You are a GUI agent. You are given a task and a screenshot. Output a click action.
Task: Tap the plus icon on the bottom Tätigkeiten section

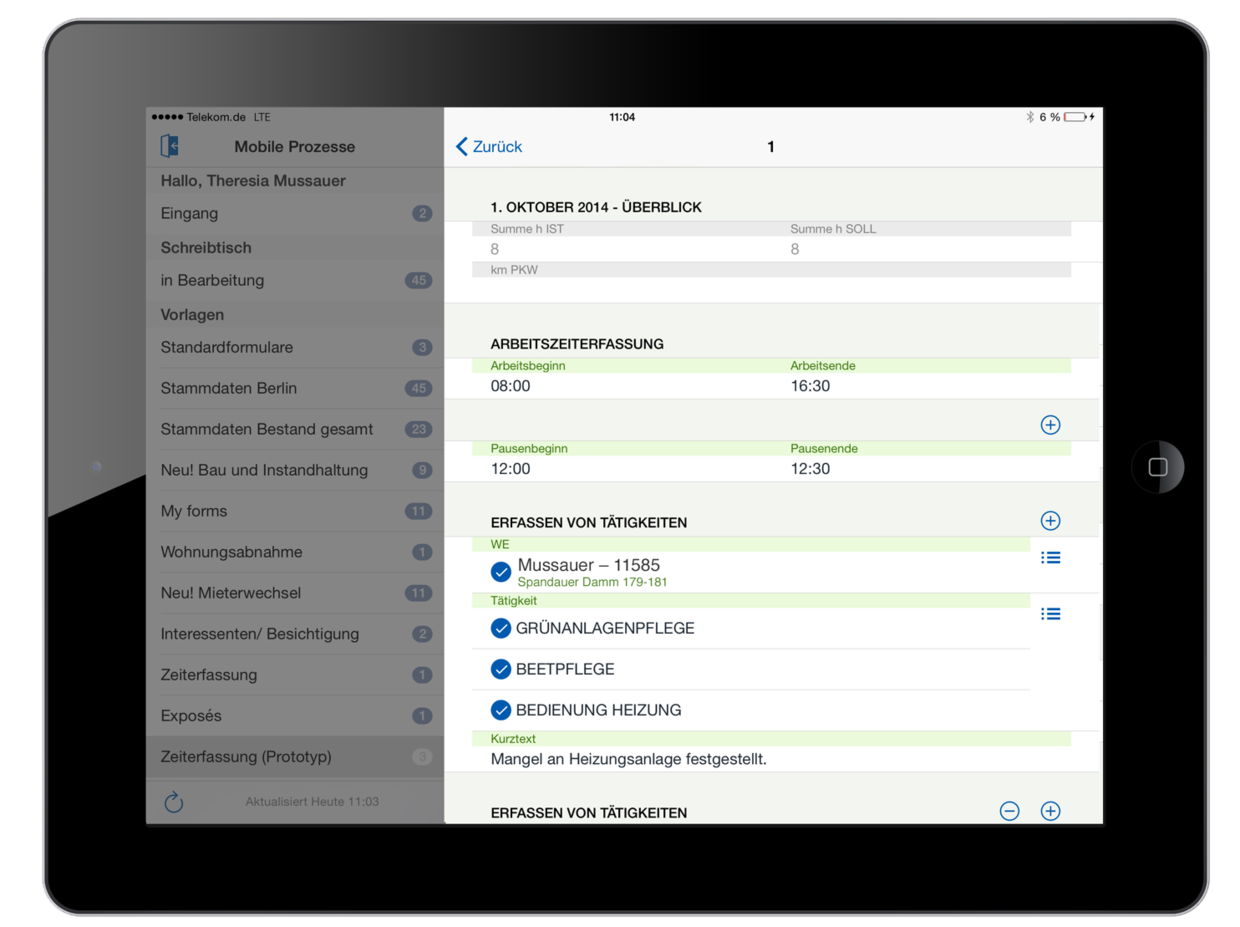point(1050,811)
